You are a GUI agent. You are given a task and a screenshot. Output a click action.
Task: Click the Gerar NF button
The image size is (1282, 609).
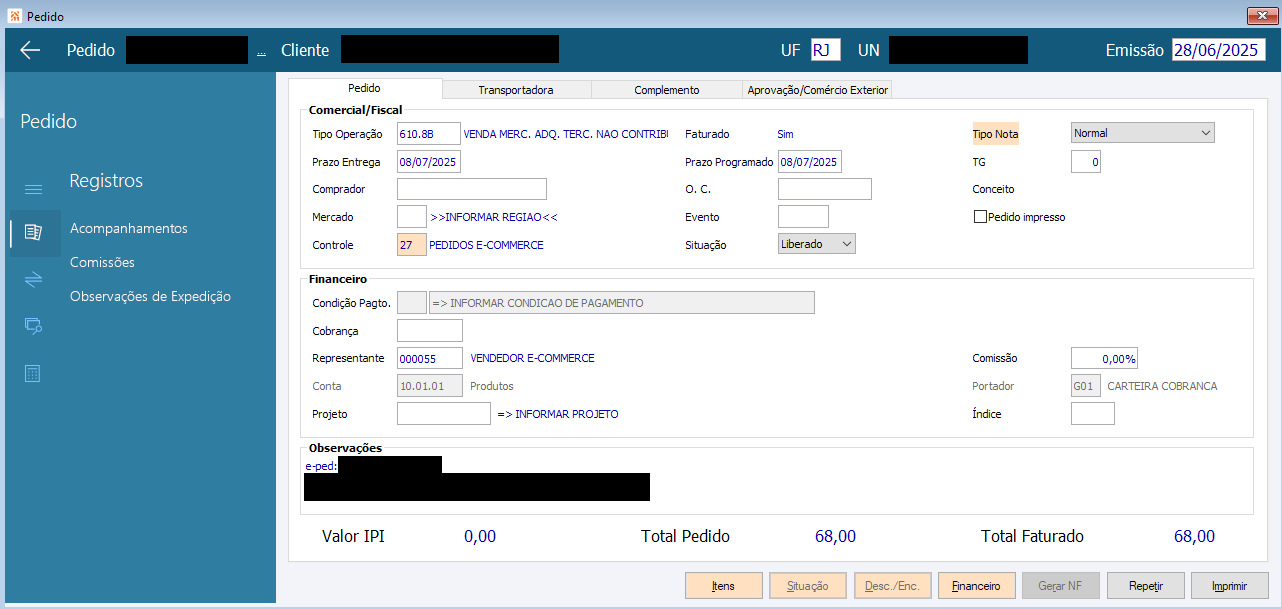click(1061, 585)
